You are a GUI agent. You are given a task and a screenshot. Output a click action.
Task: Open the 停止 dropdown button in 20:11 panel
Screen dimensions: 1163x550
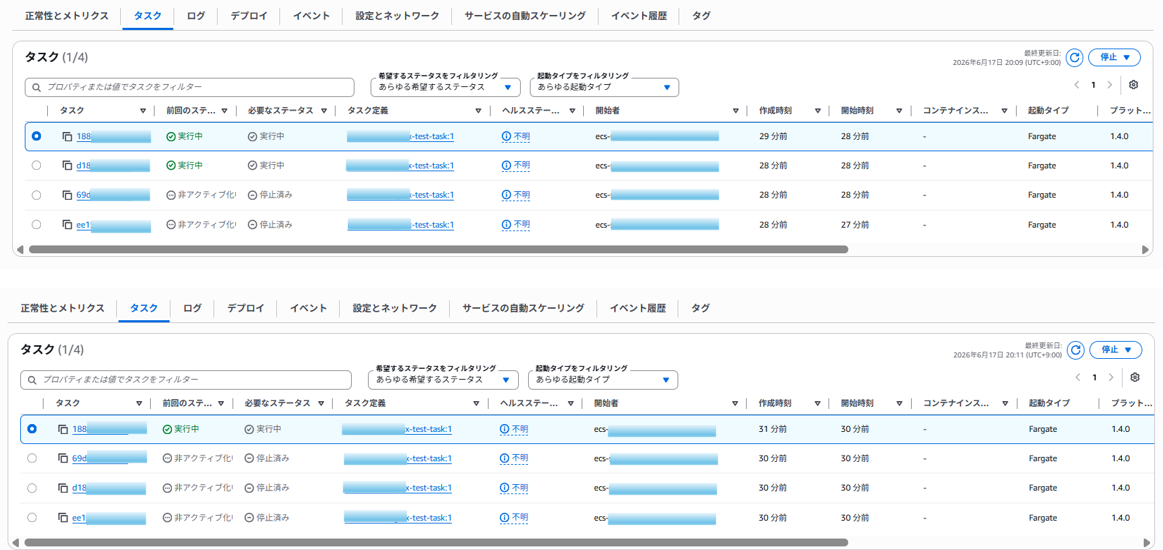[x=1115, y=349]
